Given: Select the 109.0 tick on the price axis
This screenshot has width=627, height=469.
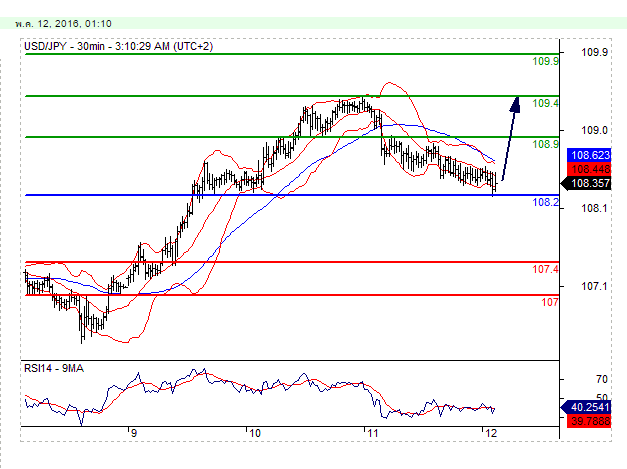Looking at the screenshot, I should [x=594, y=130].
